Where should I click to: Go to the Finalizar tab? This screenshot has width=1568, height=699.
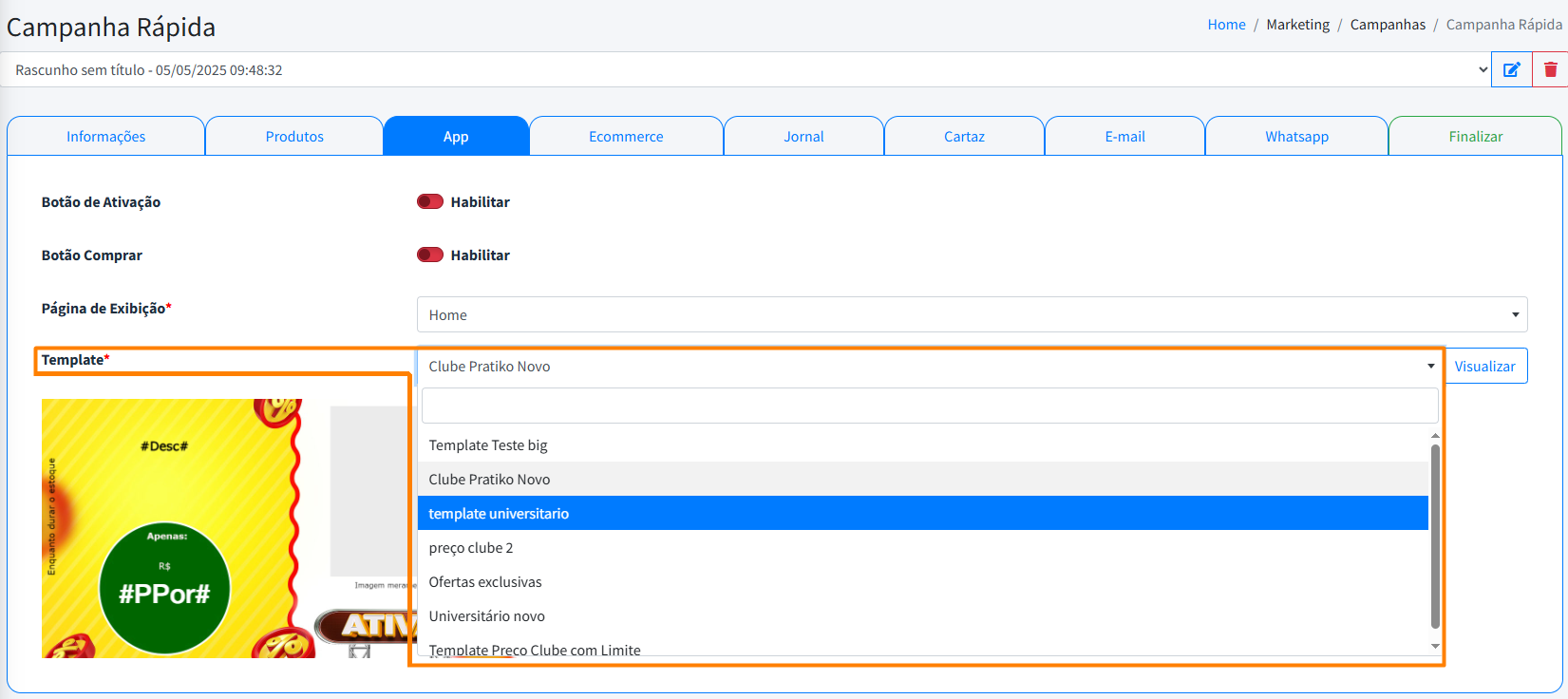pyautogui.click(x=1475, y=137)
